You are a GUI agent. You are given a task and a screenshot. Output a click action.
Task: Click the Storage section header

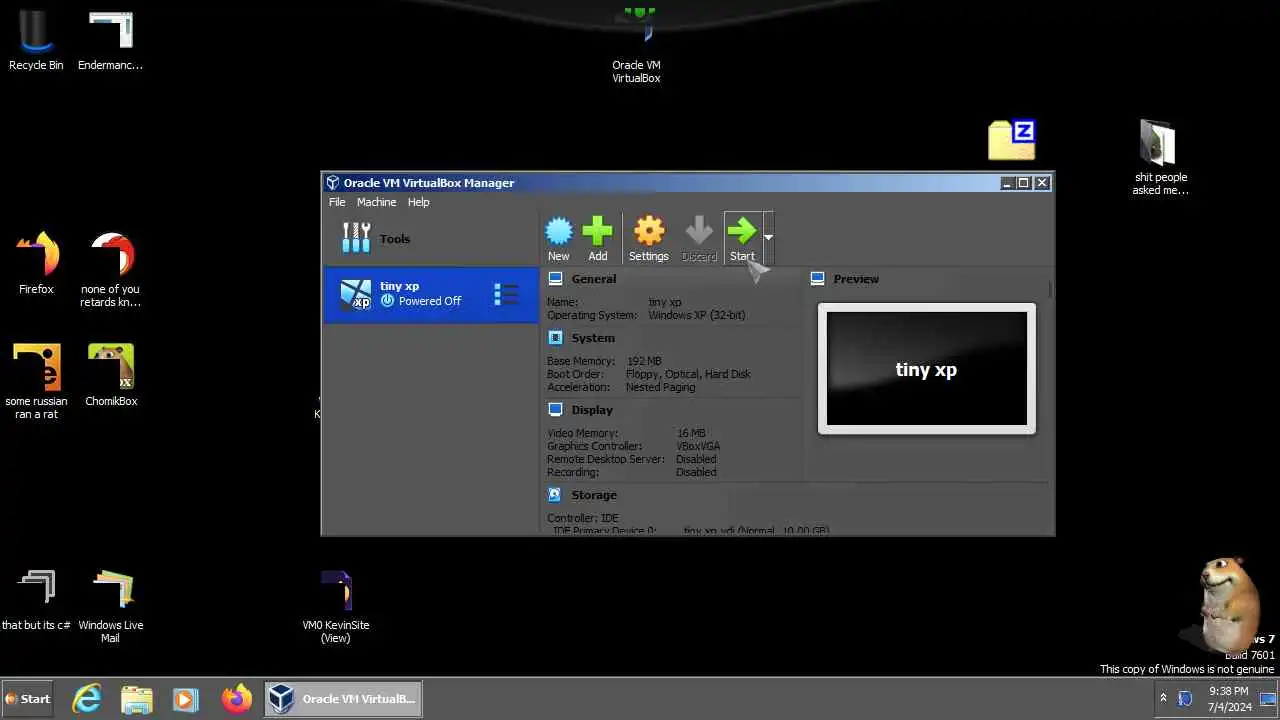pyautogui.click(x=594, y=495)
